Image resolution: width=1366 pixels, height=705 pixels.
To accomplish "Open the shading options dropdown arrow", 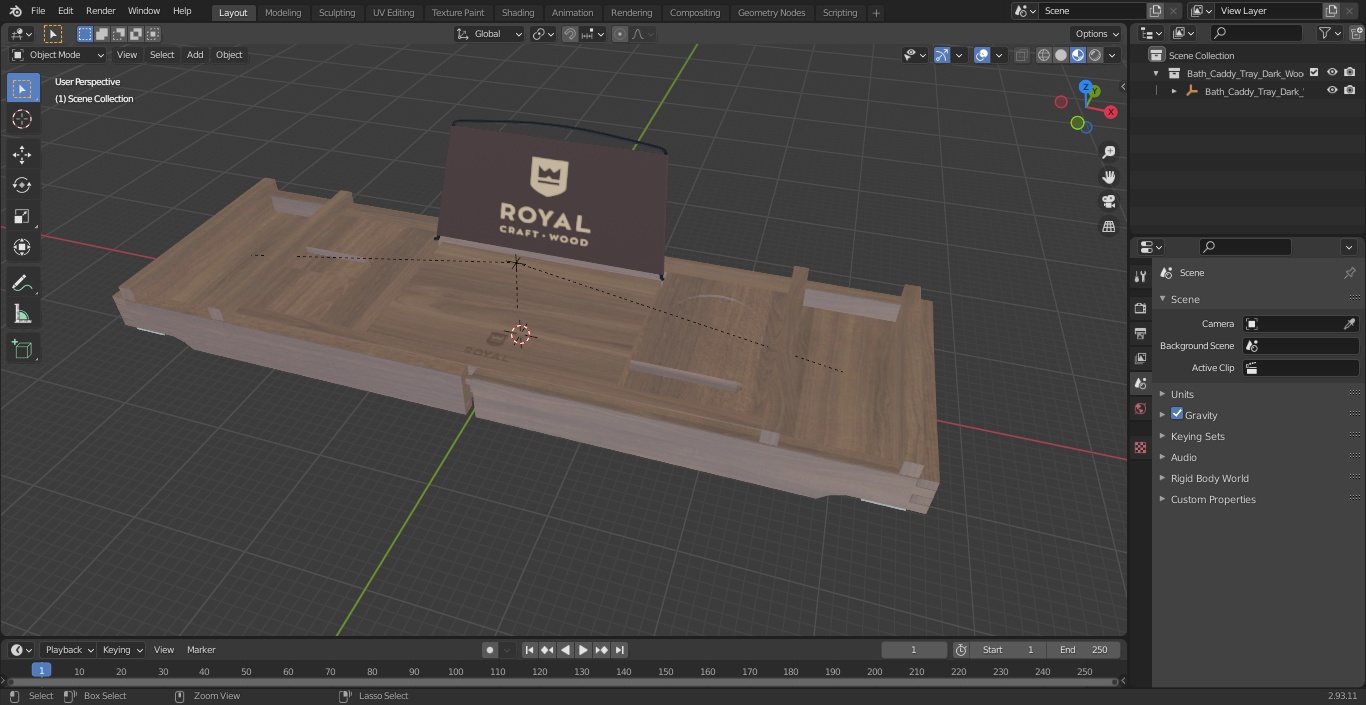I will point(1112,55).
